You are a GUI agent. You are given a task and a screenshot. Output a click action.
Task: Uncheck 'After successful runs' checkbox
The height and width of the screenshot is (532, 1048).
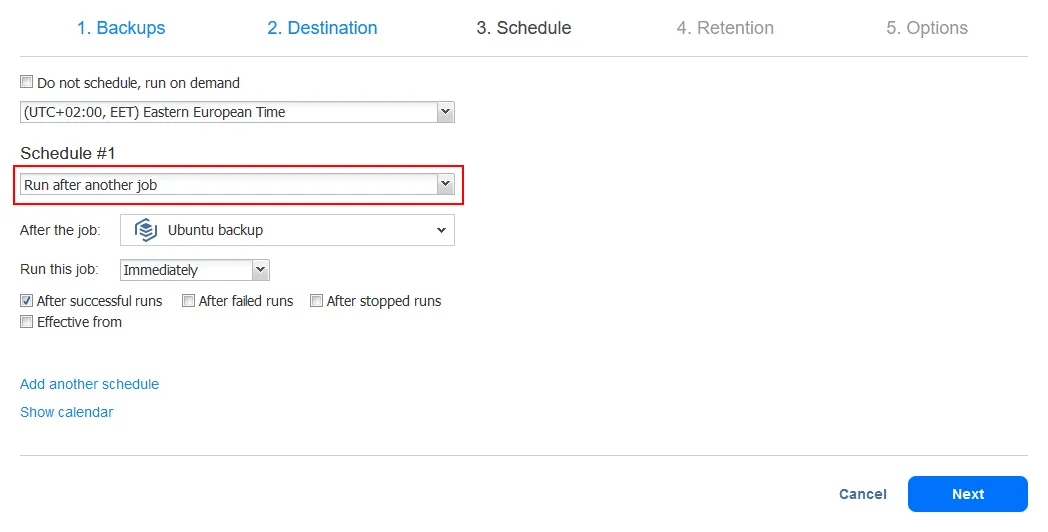[x=27, y=301]
